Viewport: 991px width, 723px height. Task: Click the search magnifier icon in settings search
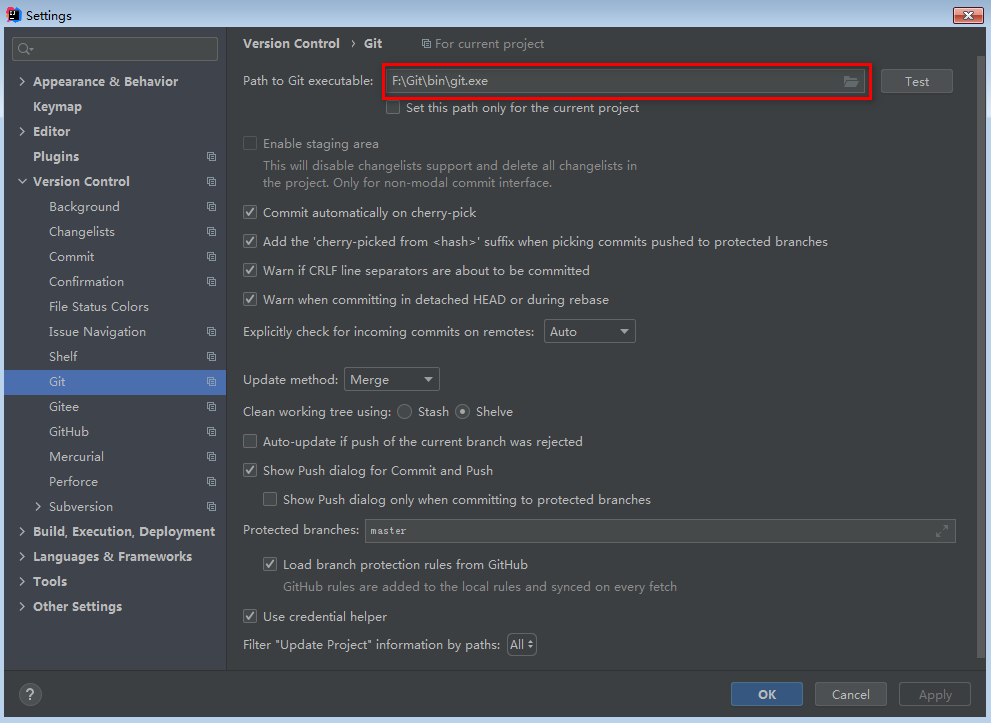coord(25,49)
